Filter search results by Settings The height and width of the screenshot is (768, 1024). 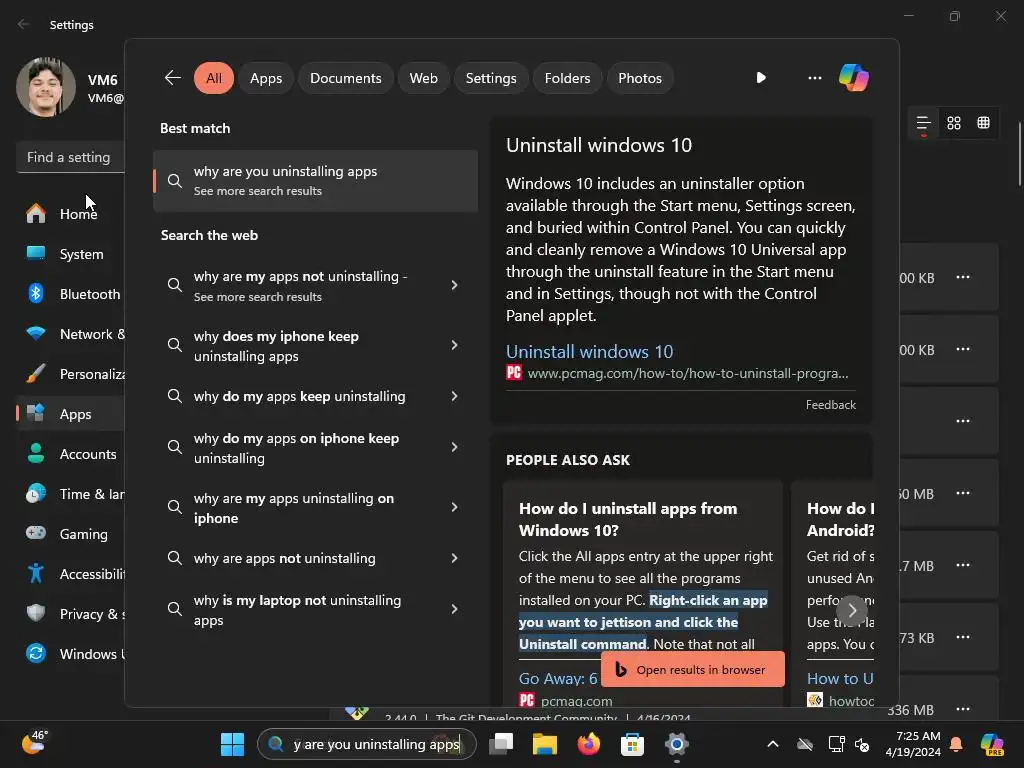490,78
